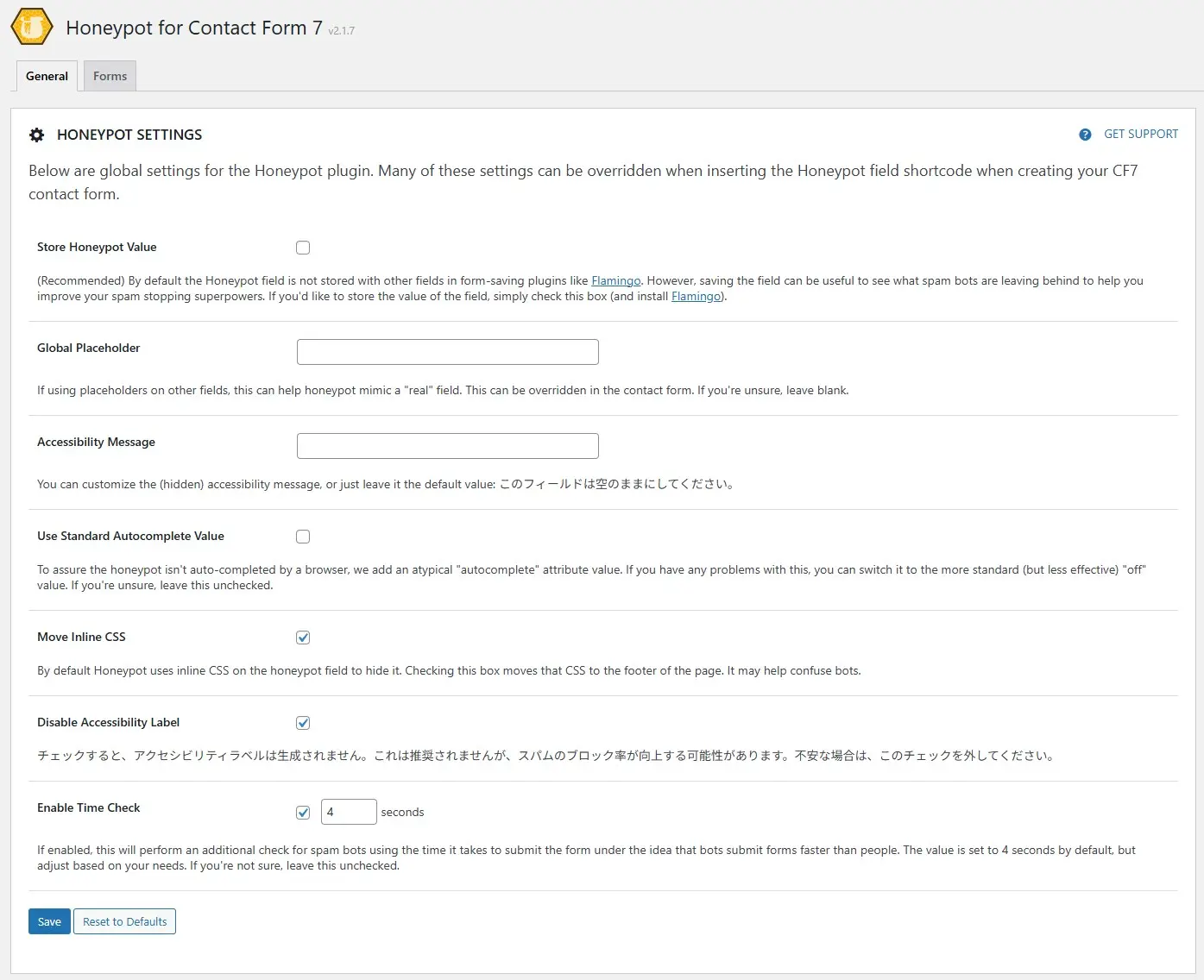Viewport: 1204px width, 980px height.
Task: Click the Enable Time Check label
Action: [x=88, y=807]
